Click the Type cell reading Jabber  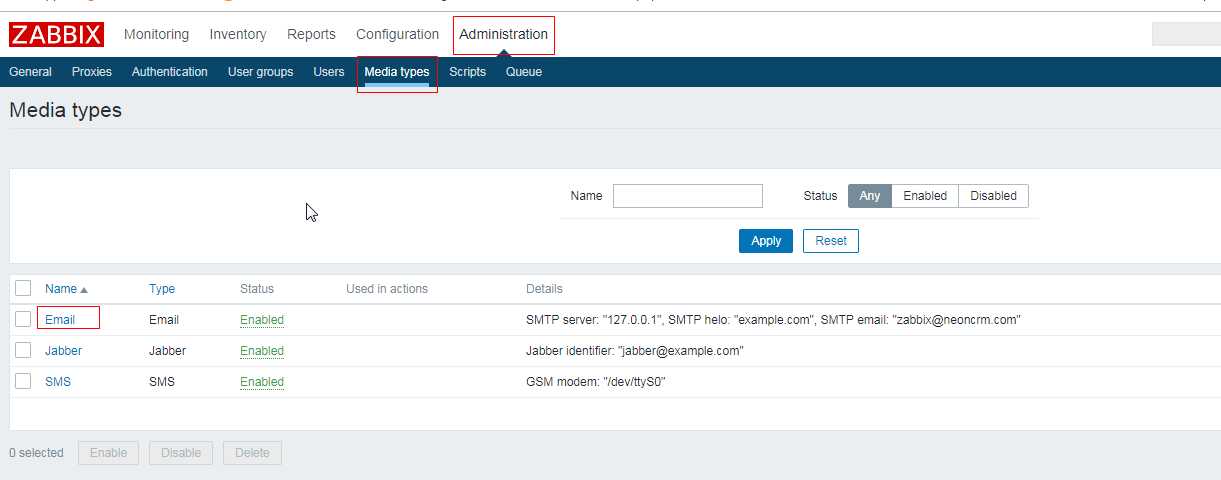pos(167,351)
